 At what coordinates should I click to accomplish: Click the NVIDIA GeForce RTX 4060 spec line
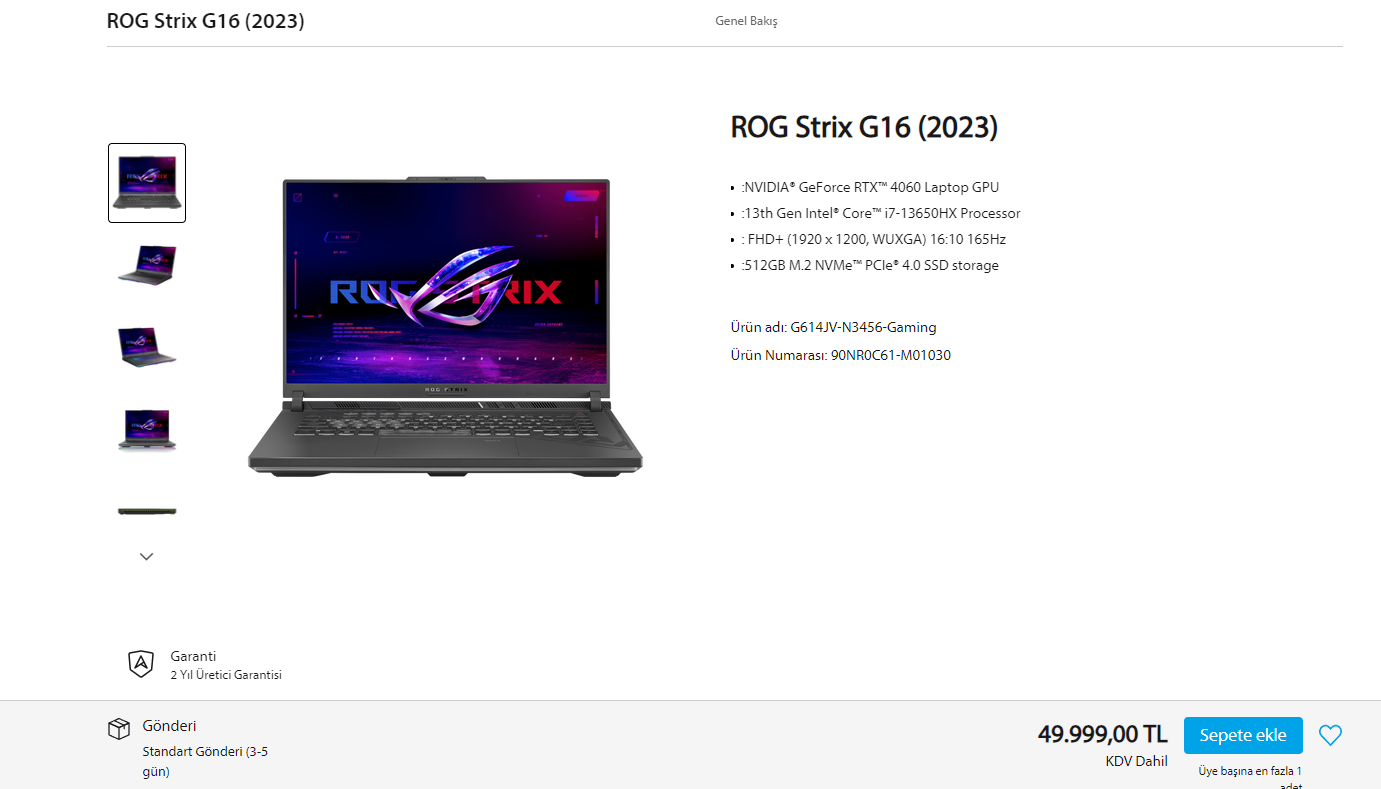pyautogui.click(x=870, y=187)
